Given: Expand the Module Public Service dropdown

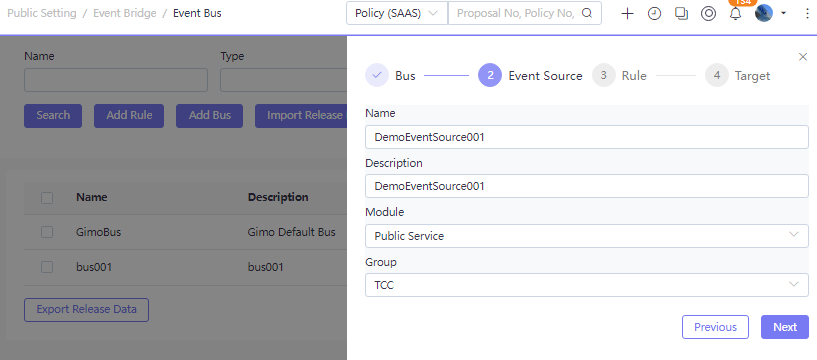Looking at the screenshot, I should 587,236.
